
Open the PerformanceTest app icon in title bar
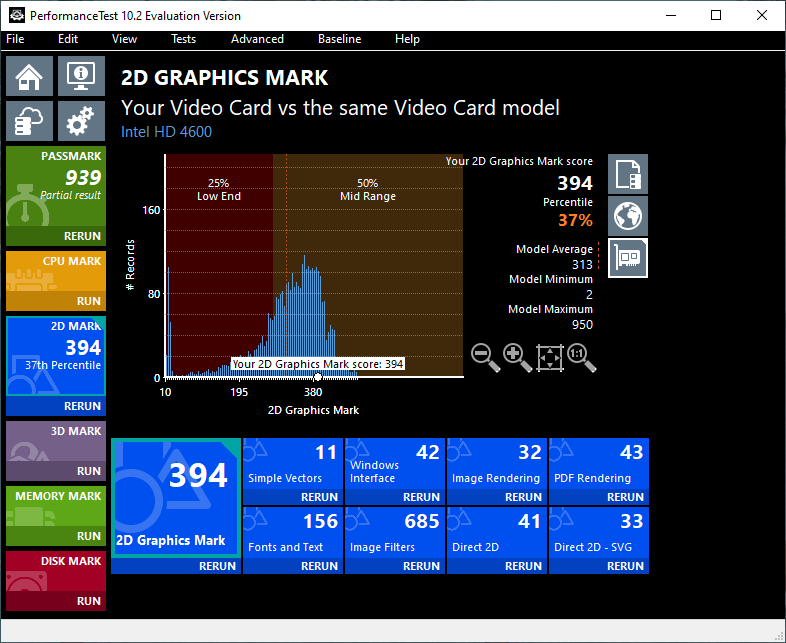click(17, 16)
